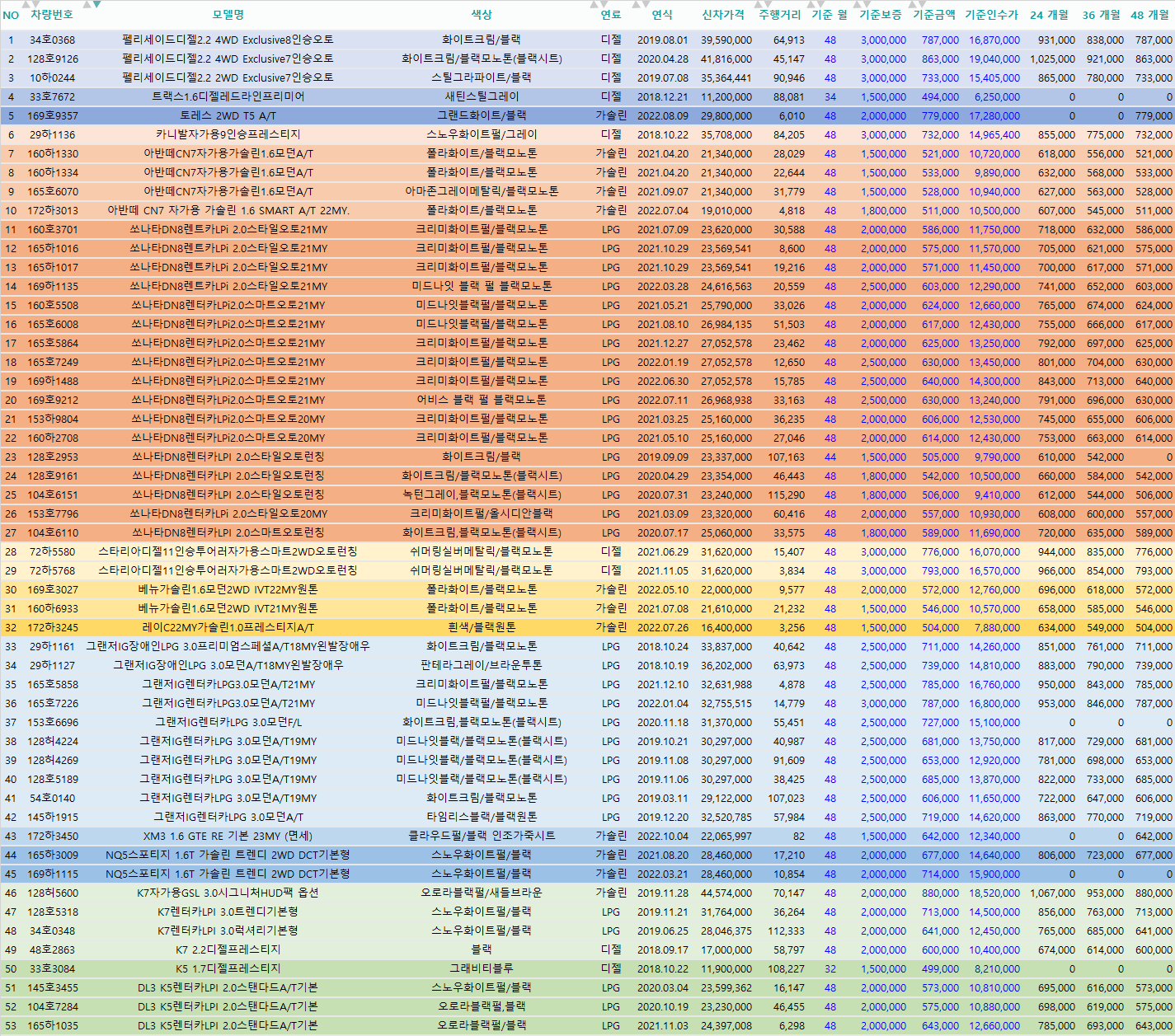Select model cell 레이C22MY가솔린1.0프레스티지A/T
The height and width of the screenshot is (1036, 1175).
(228, 627)
